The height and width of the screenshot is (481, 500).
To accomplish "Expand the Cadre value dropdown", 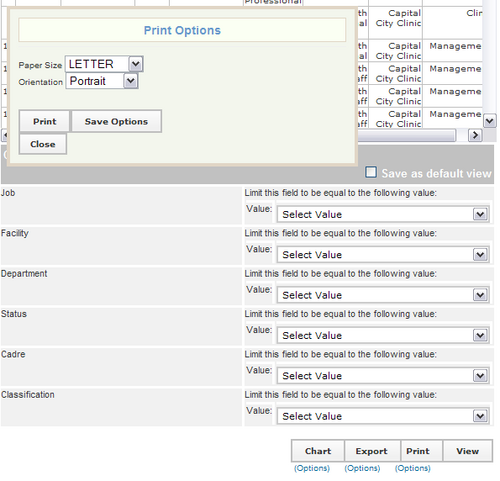I will [x=383, y=376].
